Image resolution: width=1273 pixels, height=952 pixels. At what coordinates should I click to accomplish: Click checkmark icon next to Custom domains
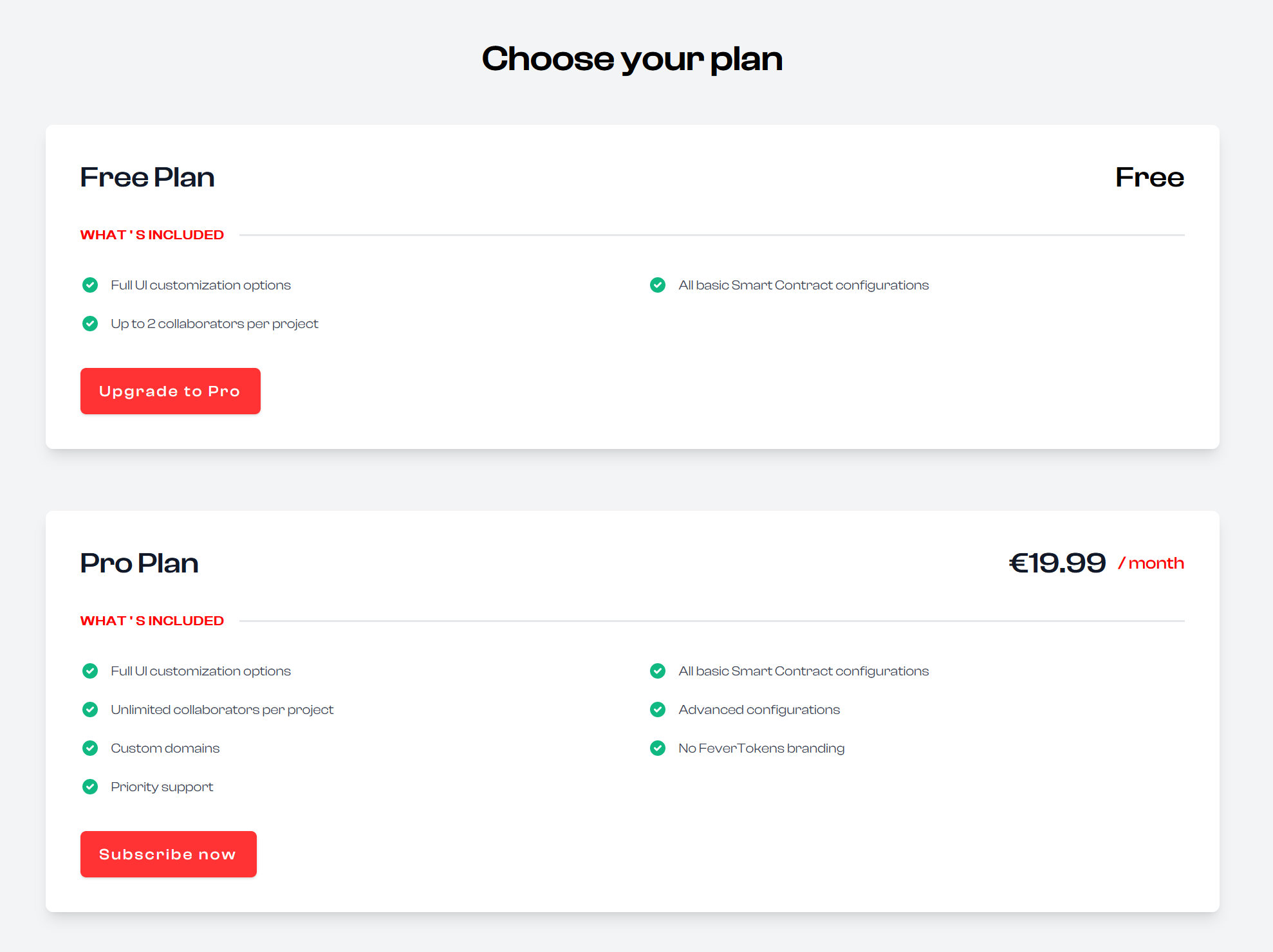tap(90, 748)
